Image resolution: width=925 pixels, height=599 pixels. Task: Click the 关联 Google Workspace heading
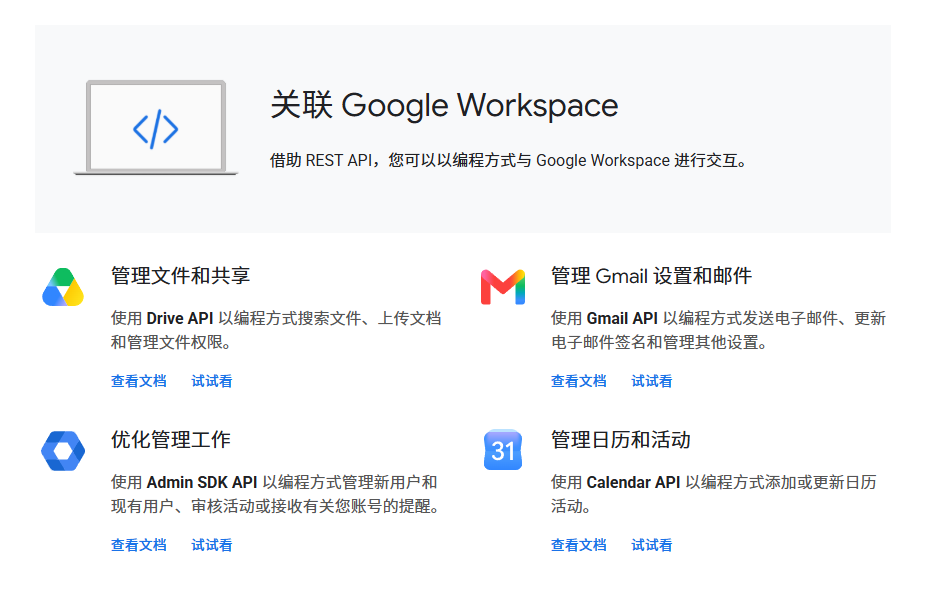444,106
